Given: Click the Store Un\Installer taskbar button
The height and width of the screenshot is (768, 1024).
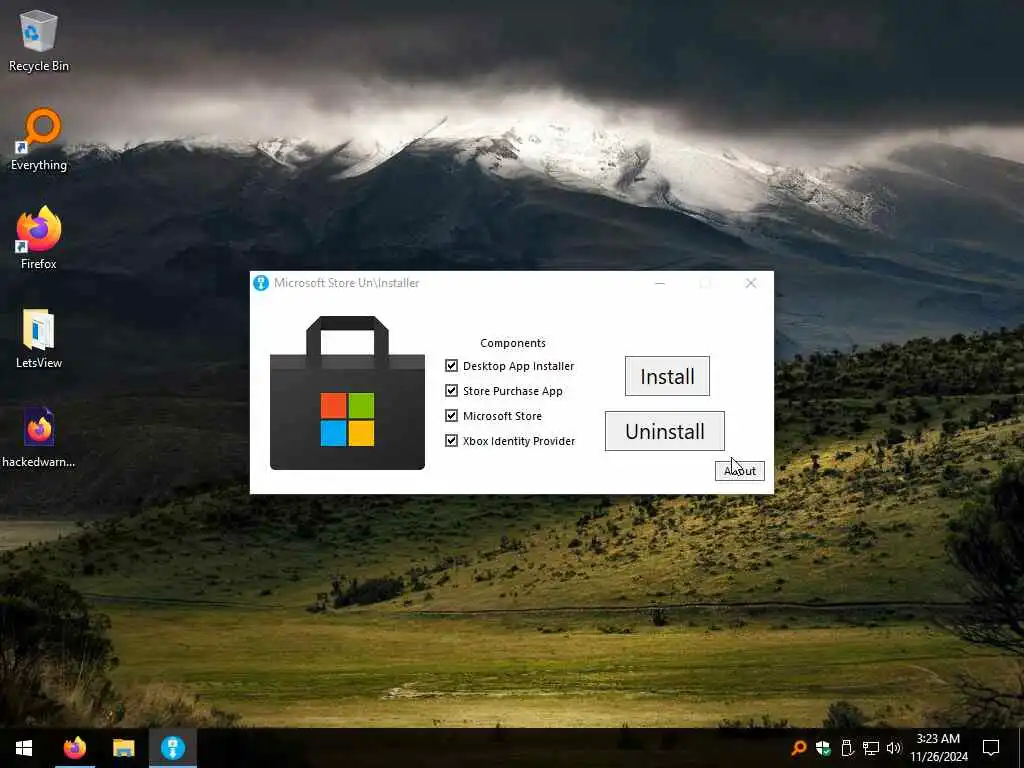Looking at the screenshot, I should pos(173,748).
